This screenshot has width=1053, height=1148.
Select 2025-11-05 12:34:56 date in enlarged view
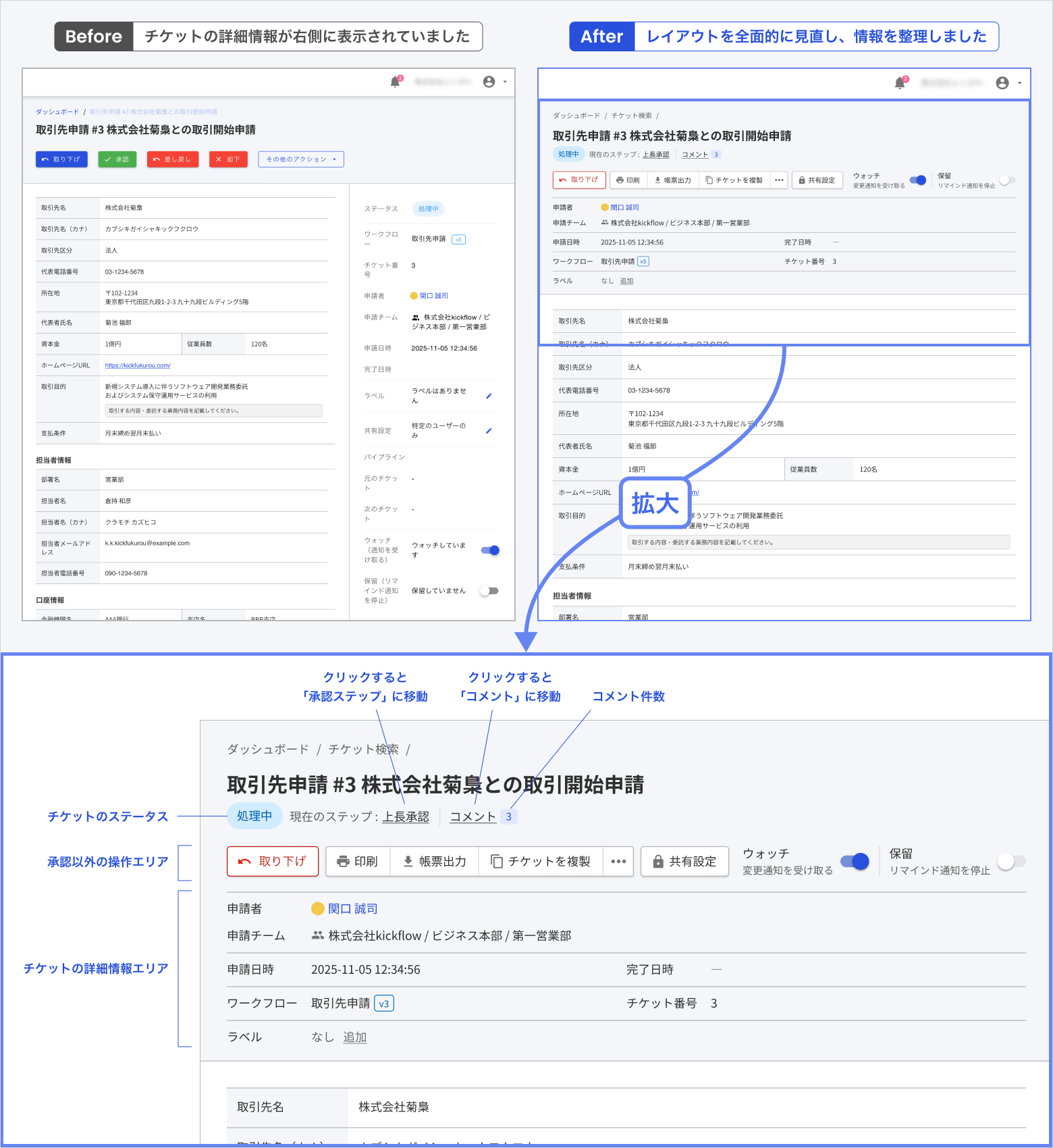click(x=365, y=970)
